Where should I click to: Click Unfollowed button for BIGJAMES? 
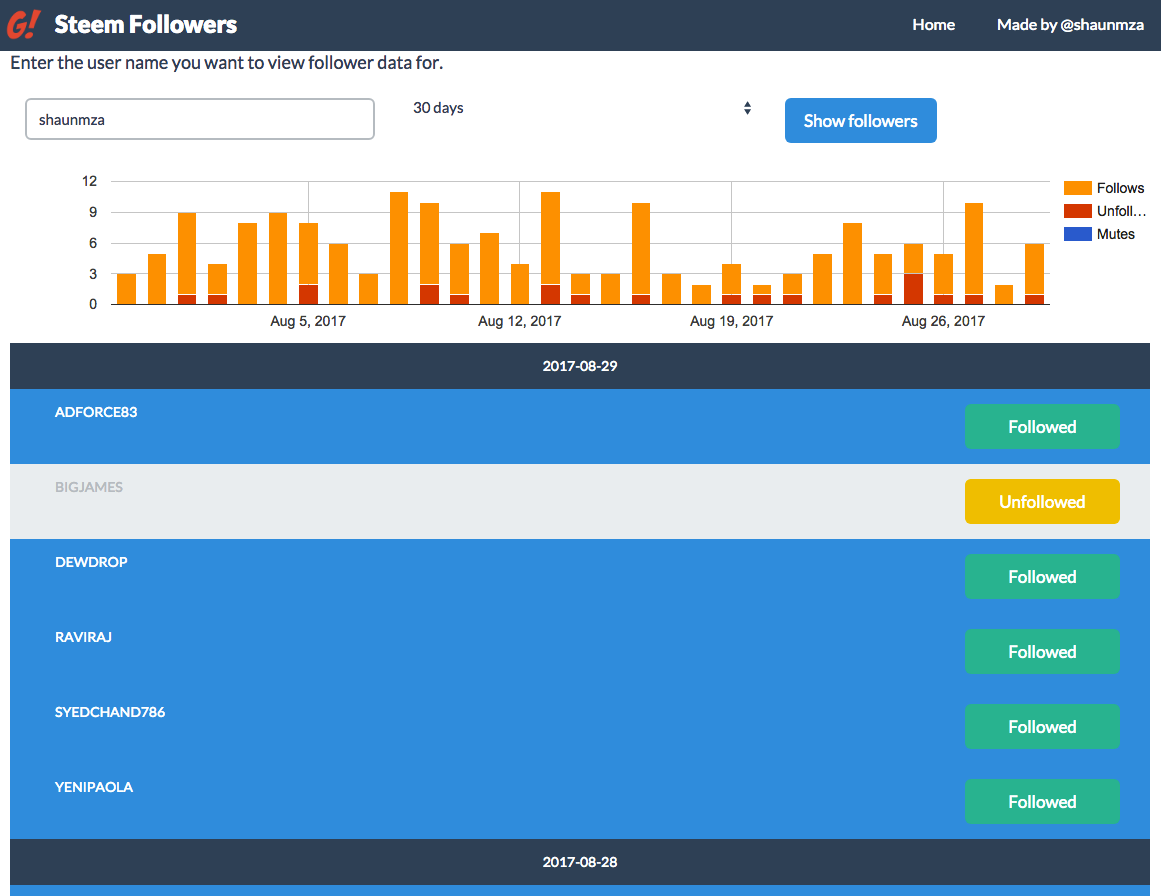1042,501
